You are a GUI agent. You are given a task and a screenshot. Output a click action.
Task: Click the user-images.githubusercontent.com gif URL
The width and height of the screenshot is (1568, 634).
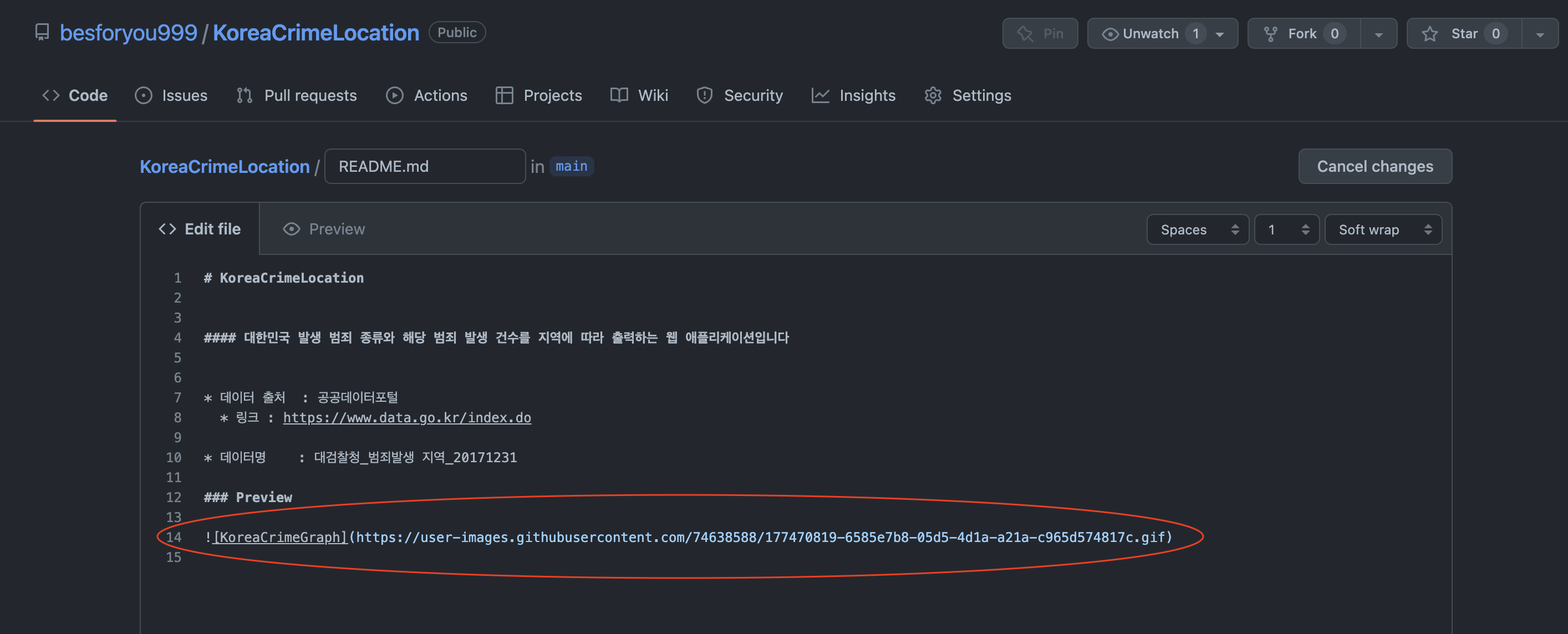(761, 537)
